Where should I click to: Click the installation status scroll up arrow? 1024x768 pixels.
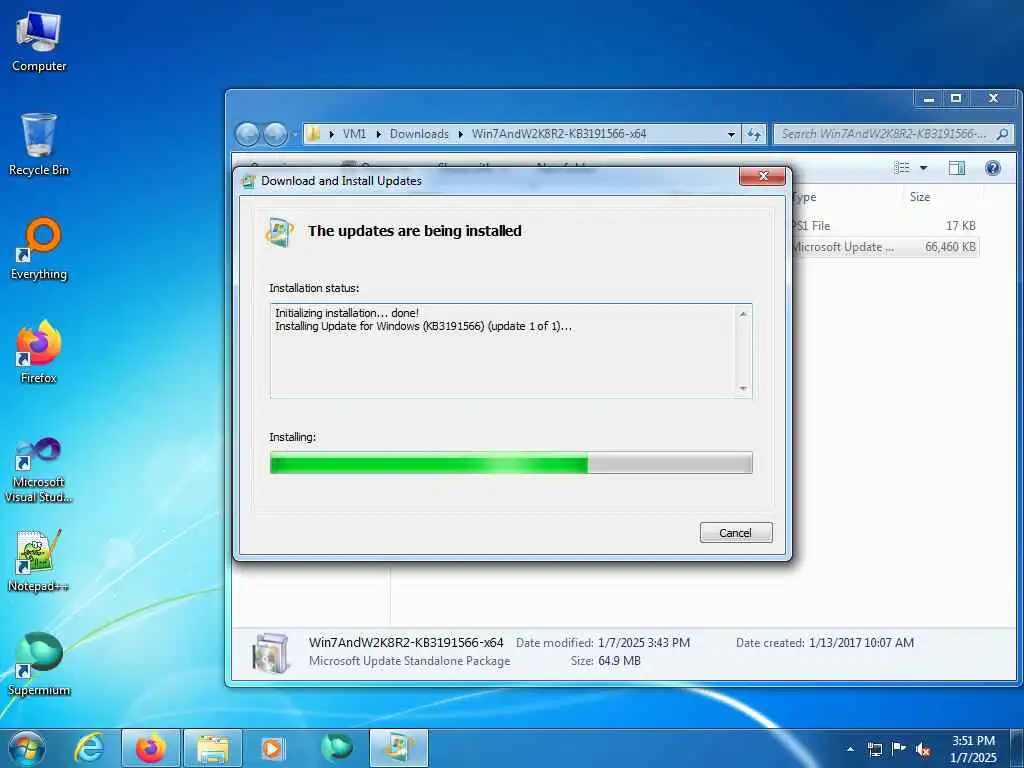tap(743, 314)
